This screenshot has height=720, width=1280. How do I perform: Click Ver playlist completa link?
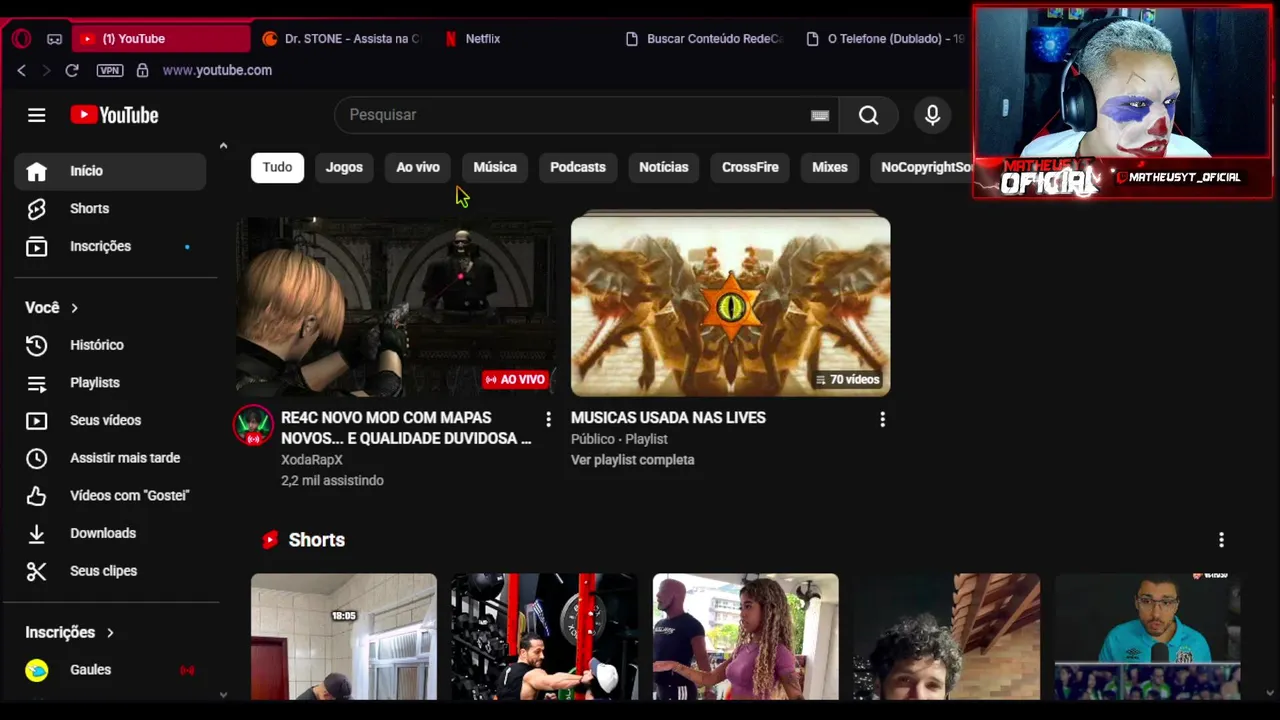pos(632,460)
